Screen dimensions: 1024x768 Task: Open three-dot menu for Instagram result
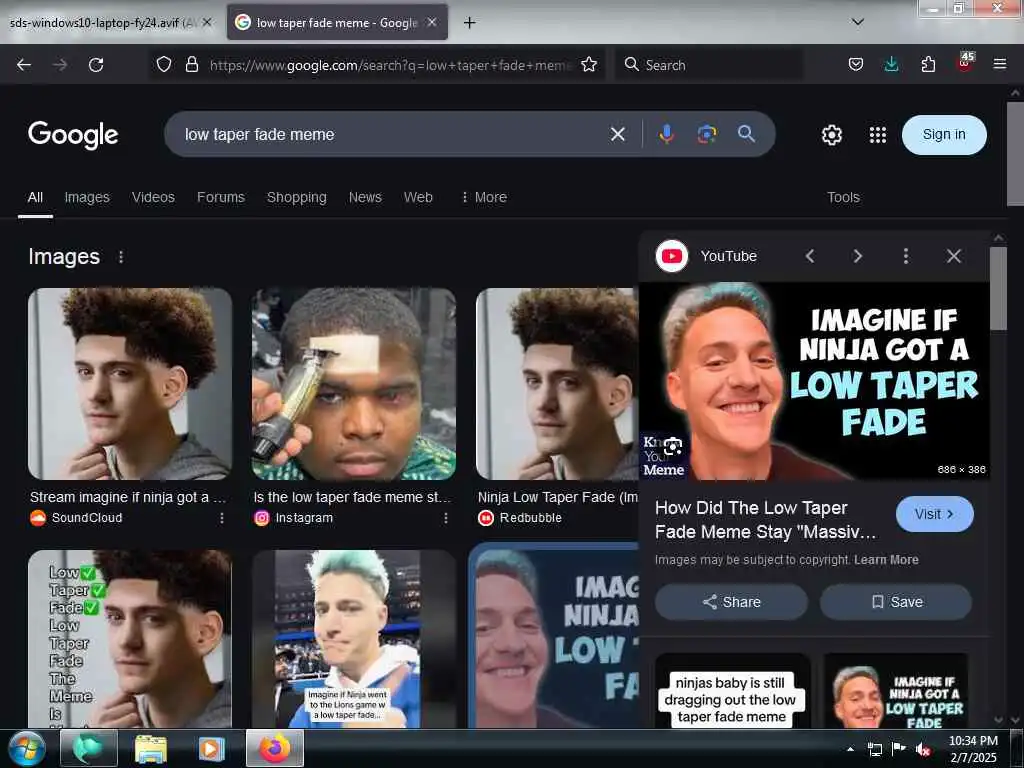(446, 518)
